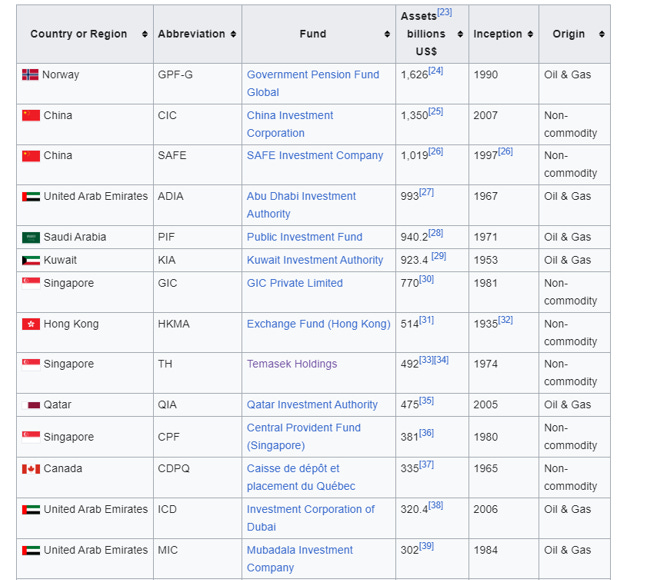Select the GPF-G abbreviation cell

tap(198, 84)
